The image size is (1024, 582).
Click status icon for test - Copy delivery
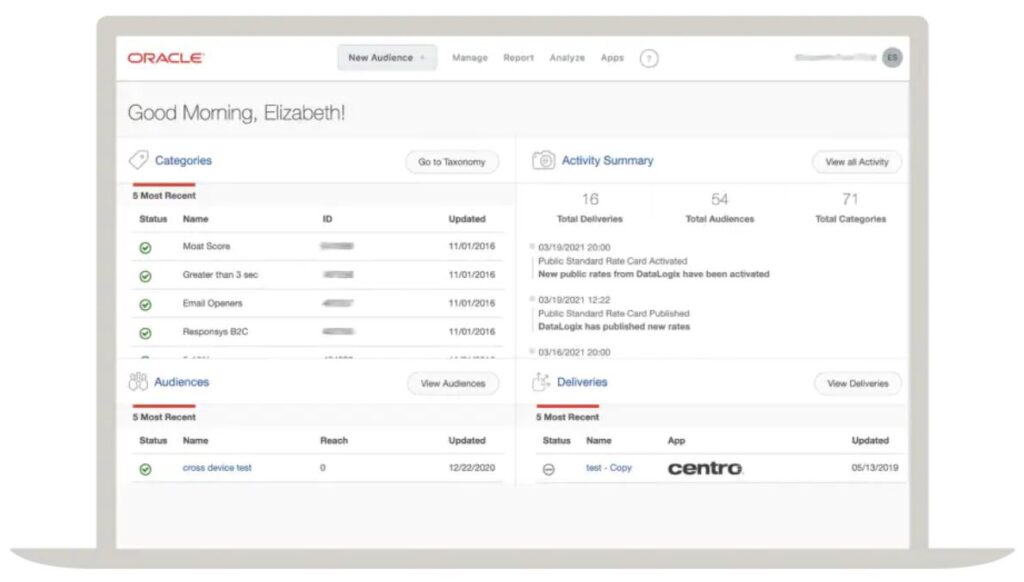pyautogui.click(x=548, y=469)
